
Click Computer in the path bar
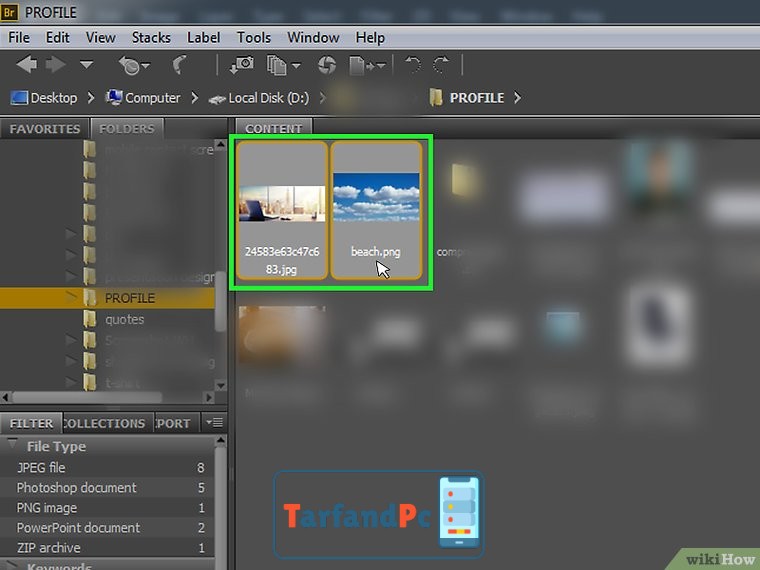[x=143, y=98]
